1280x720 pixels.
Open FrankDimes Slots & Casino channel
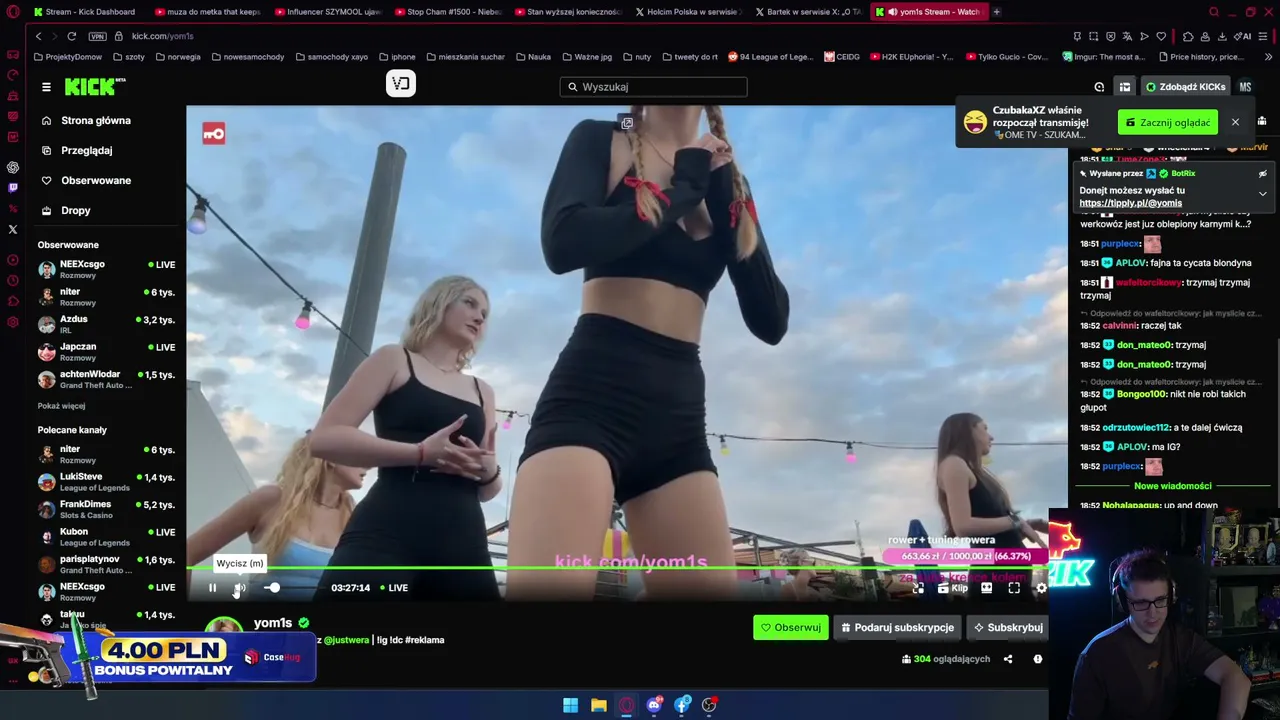[x=106, y=509]
